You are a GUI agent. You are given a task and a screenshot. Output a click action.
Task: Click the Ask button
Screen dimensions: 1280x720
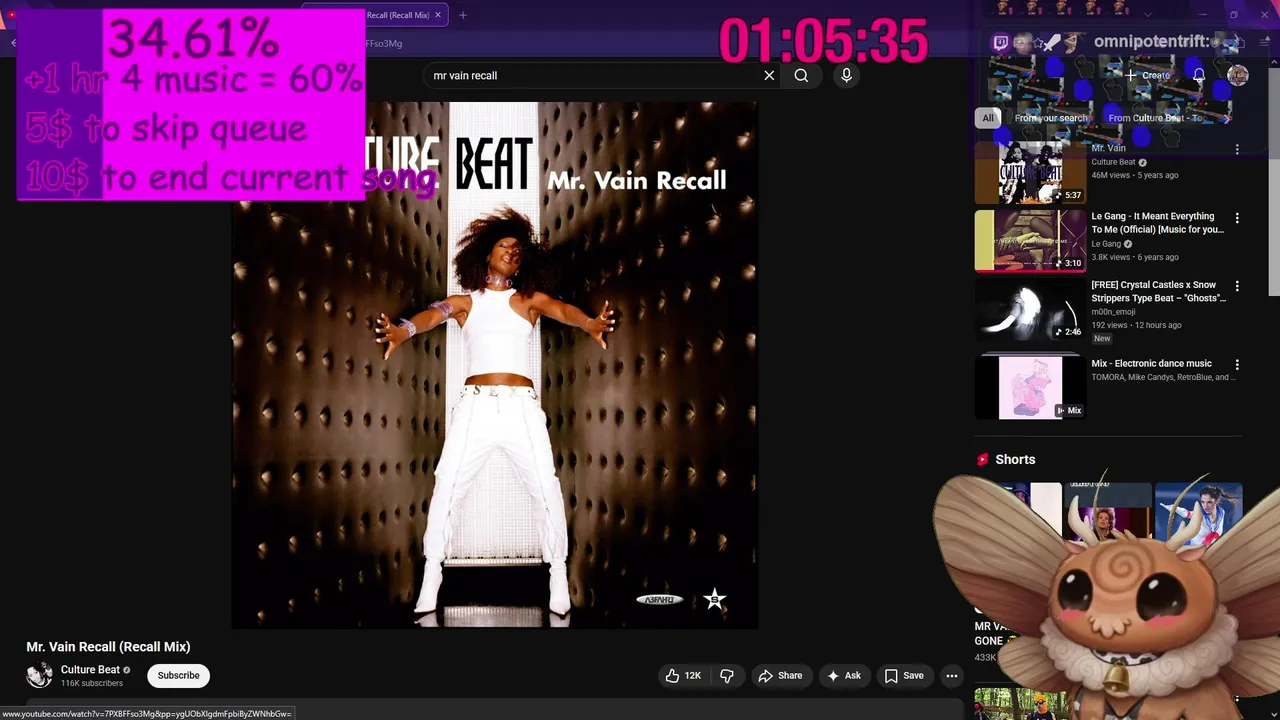pyautogui.click(x=843, y=676)
